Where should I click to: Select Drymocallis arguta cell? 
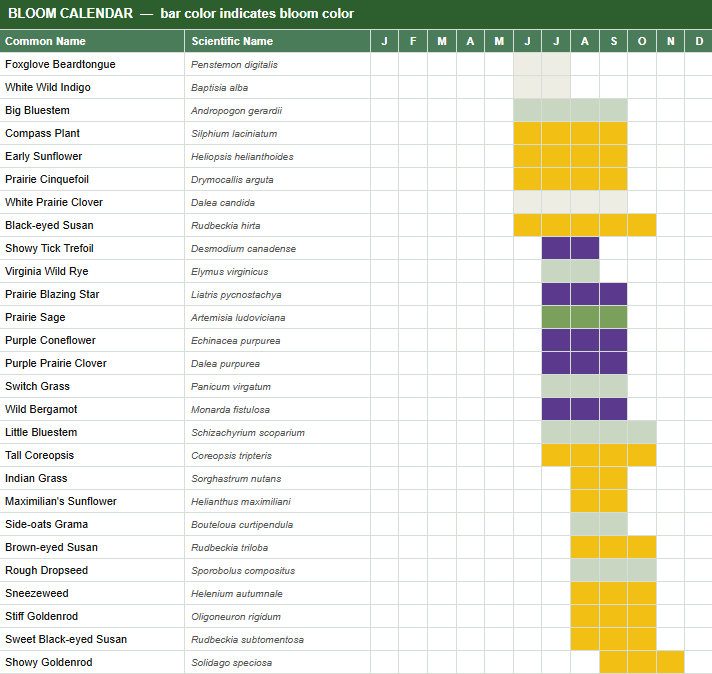point(277,179)
